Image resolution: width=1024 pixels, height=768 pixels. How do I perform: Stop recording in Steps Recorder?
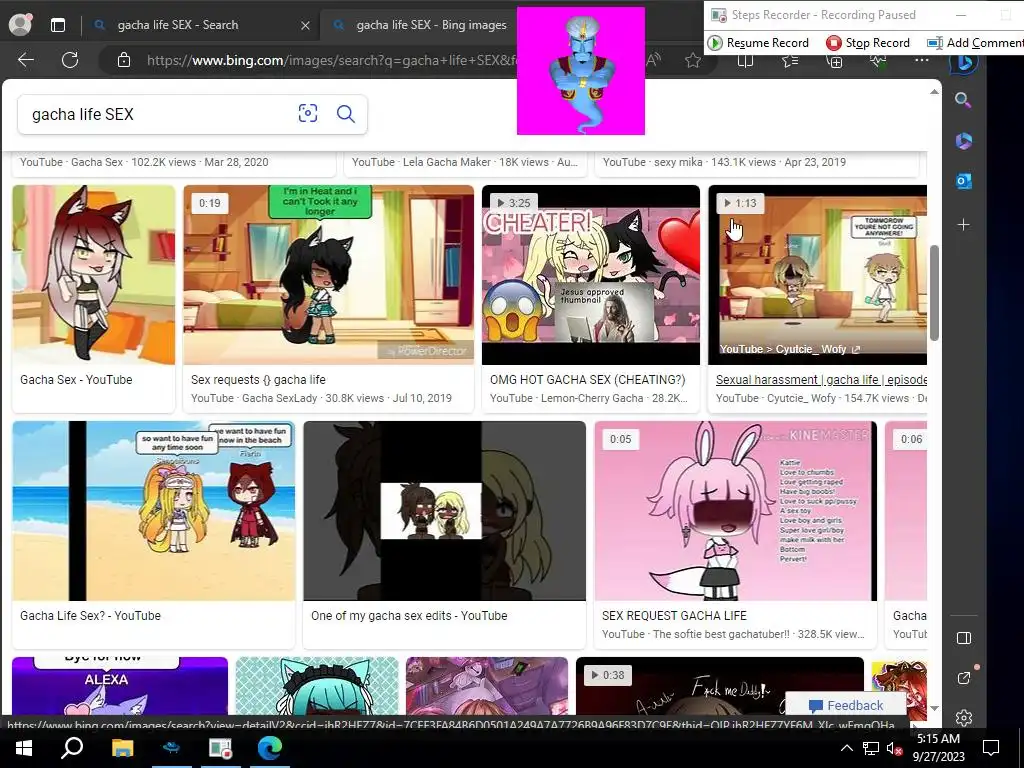pos(868,42)
